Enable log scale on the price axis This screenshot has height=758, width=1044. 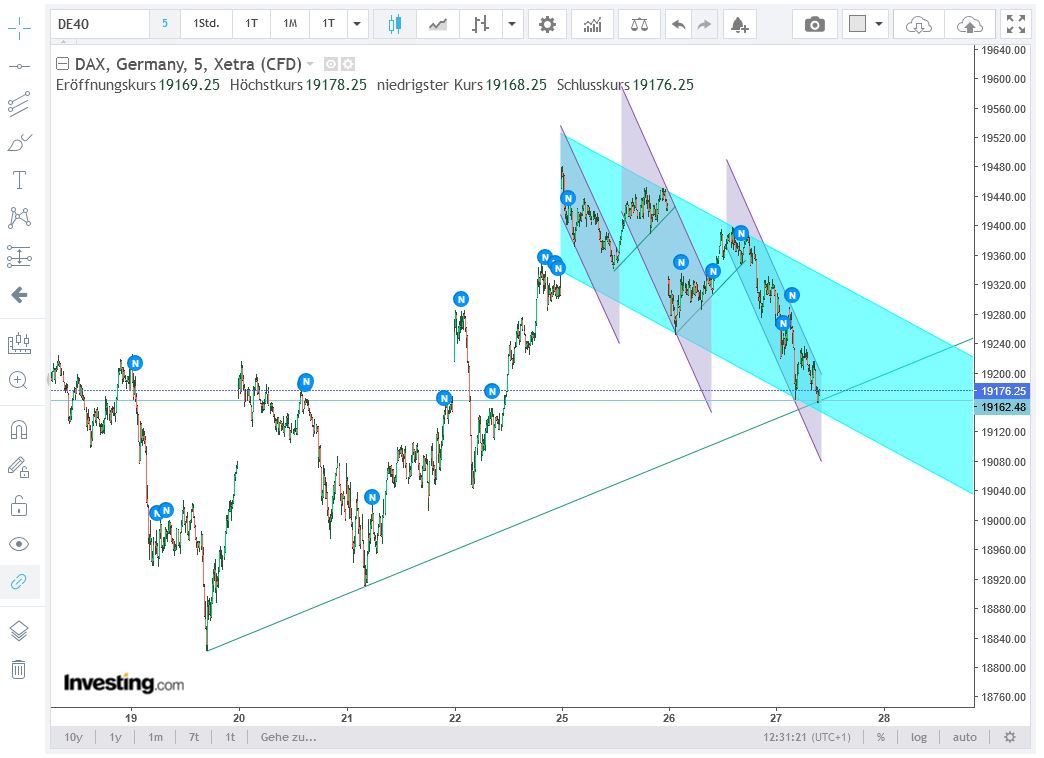919,737
